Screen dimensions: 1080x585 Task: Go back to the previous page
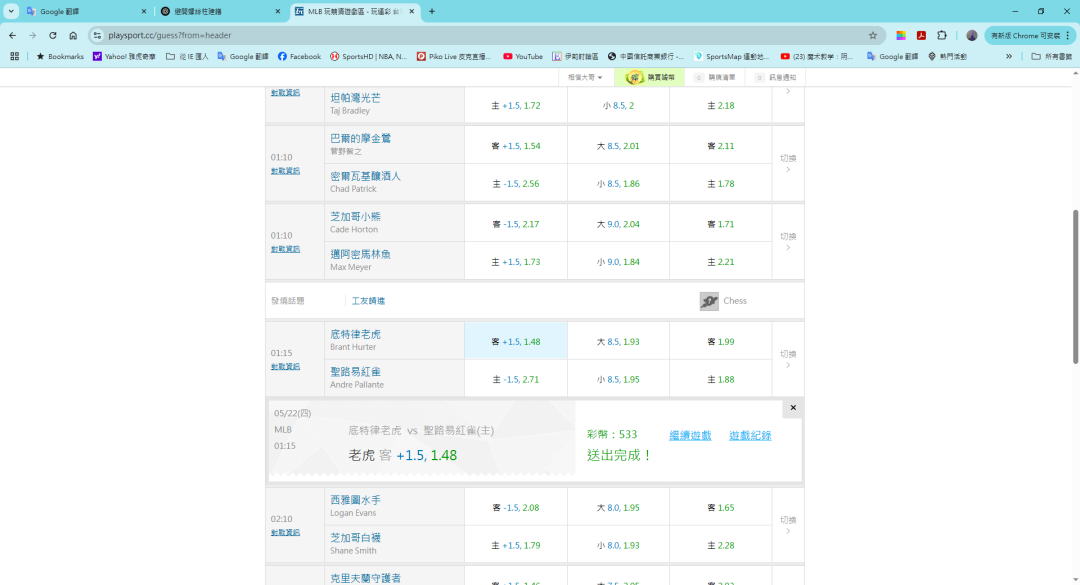[12, 35]
